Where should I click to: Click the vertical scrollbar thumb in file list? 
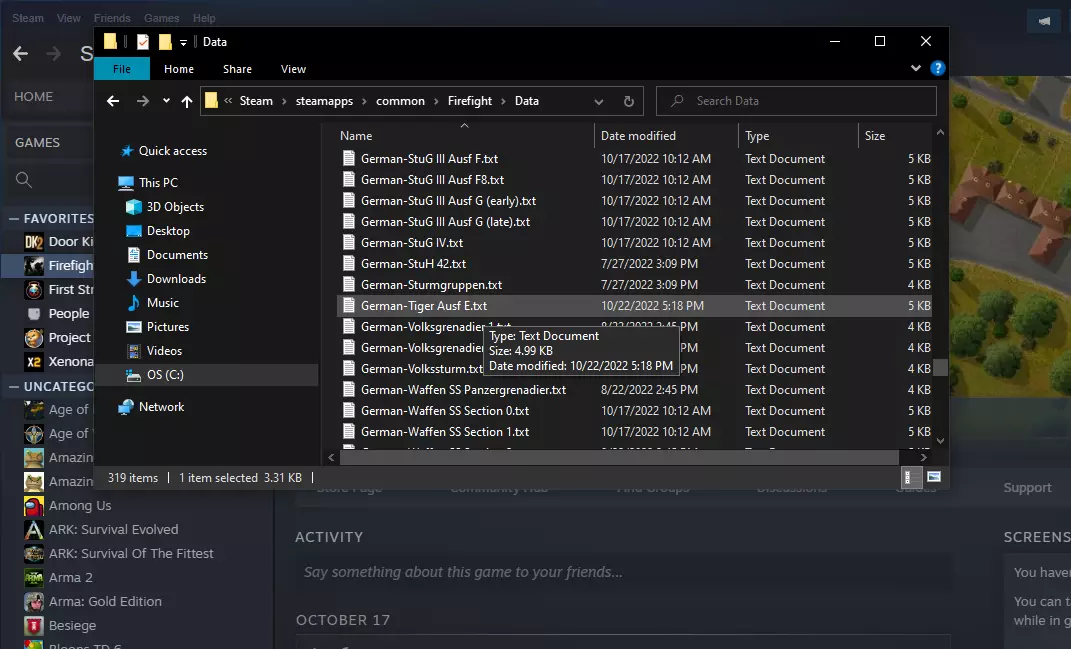(941, 368)
